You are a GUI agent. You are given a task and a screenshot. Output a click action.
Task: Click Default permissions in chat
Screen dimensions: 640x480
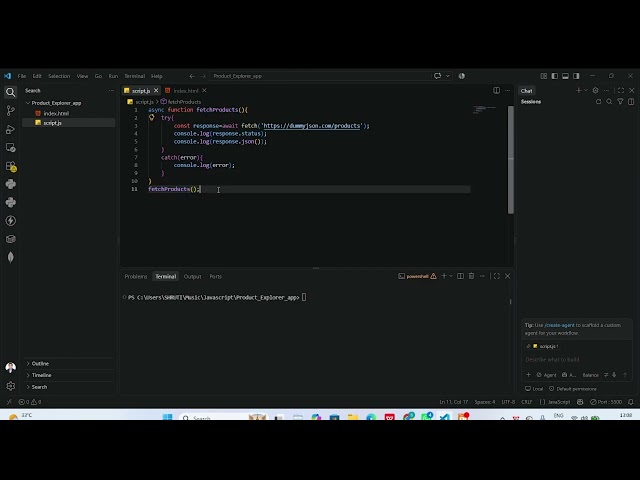[573, 389]
